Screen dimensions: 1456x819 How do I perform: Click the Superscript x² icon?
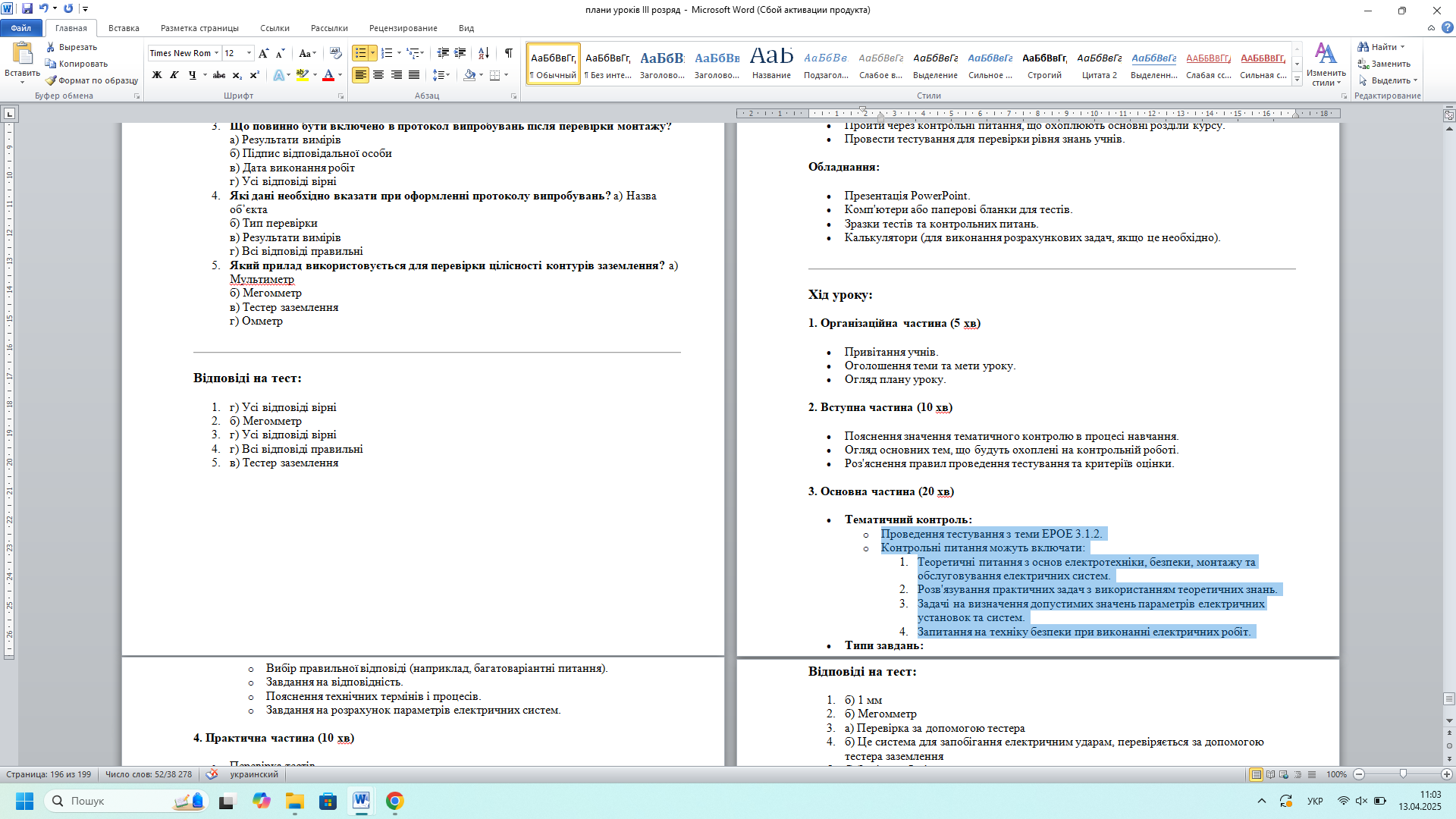[x=255, y=75]
